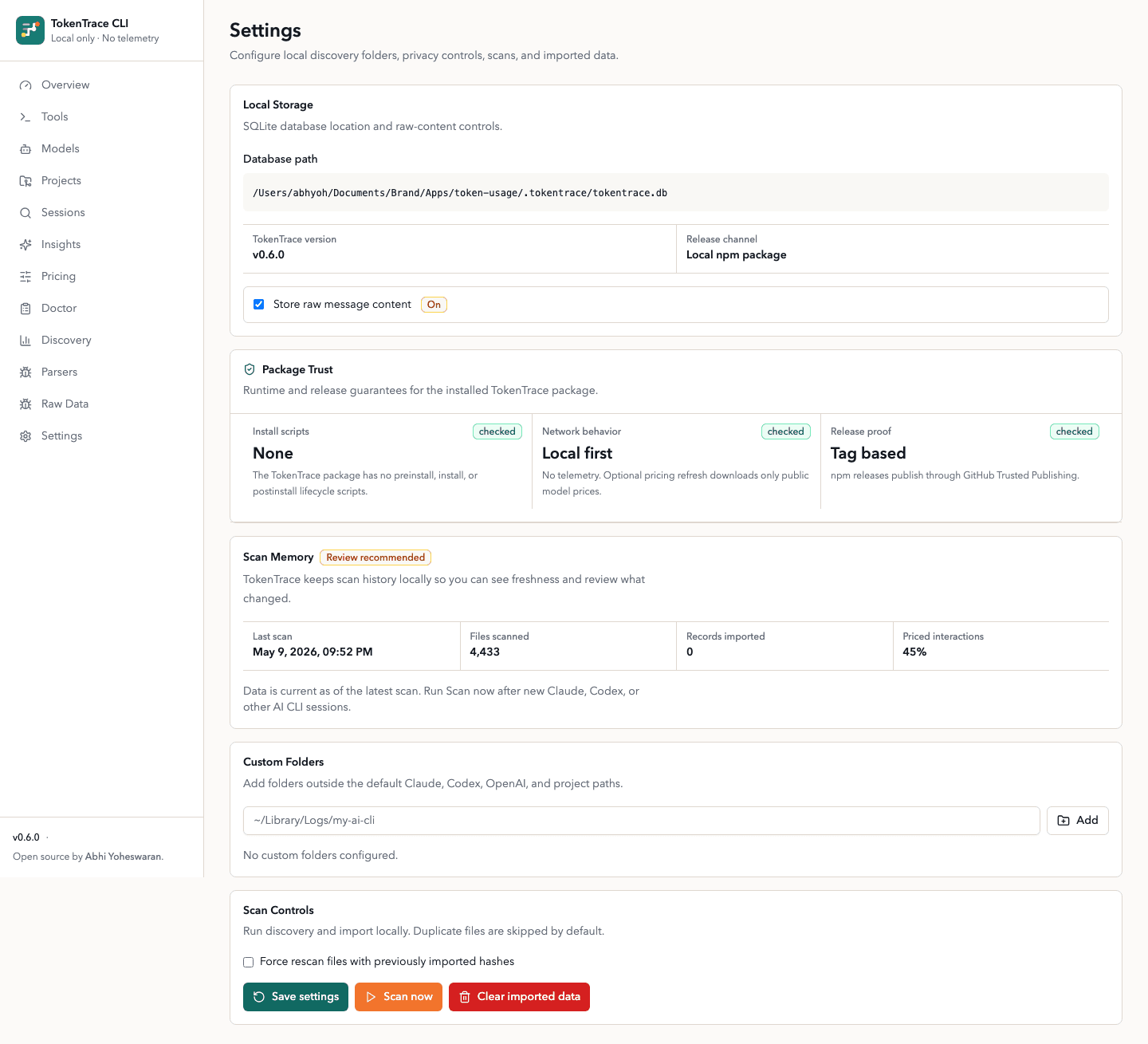Image resolution: width=1148 pixels, height=1044 pixels.
Task: Click the Review recommended badge
Action: pos(375,557)
